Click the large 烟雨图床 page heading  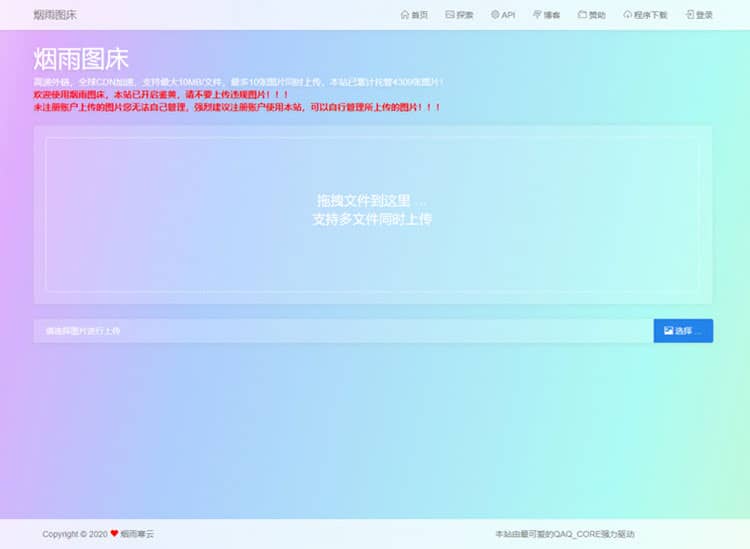pos(81,59)
